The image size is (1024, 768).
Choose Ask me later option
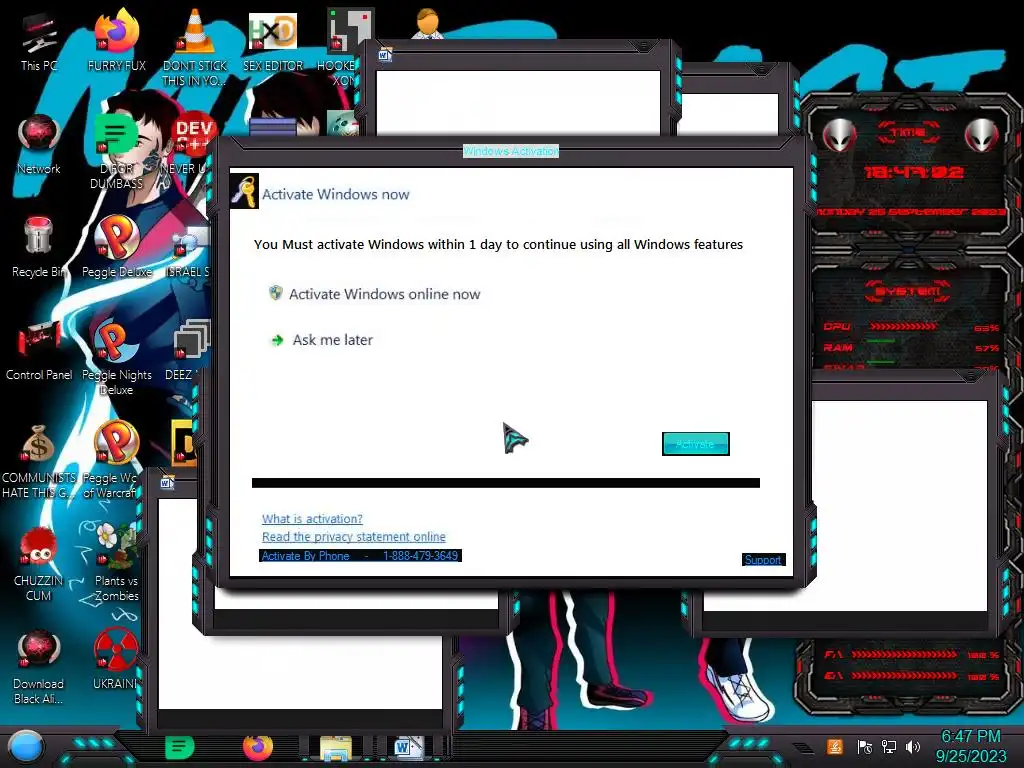pyautogui.click(x=321, y=340)
